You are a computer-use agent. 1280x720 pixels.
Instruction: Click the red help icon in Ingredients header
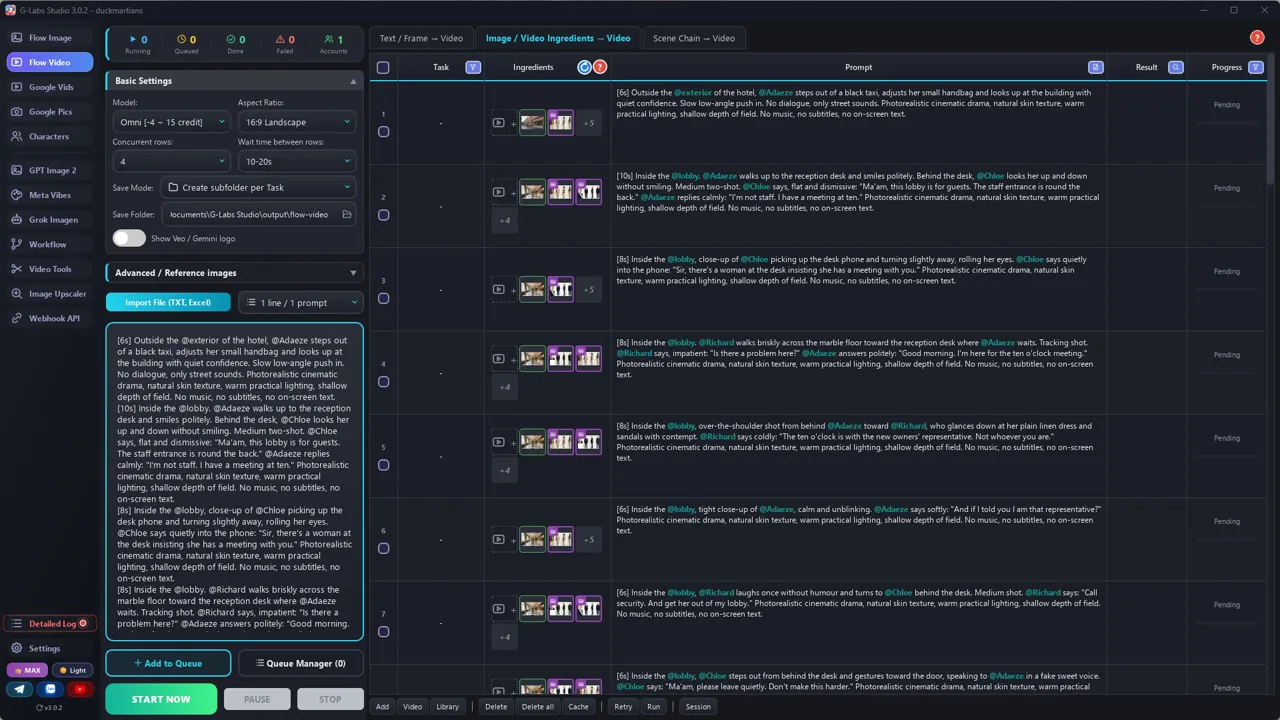point(600,67)
